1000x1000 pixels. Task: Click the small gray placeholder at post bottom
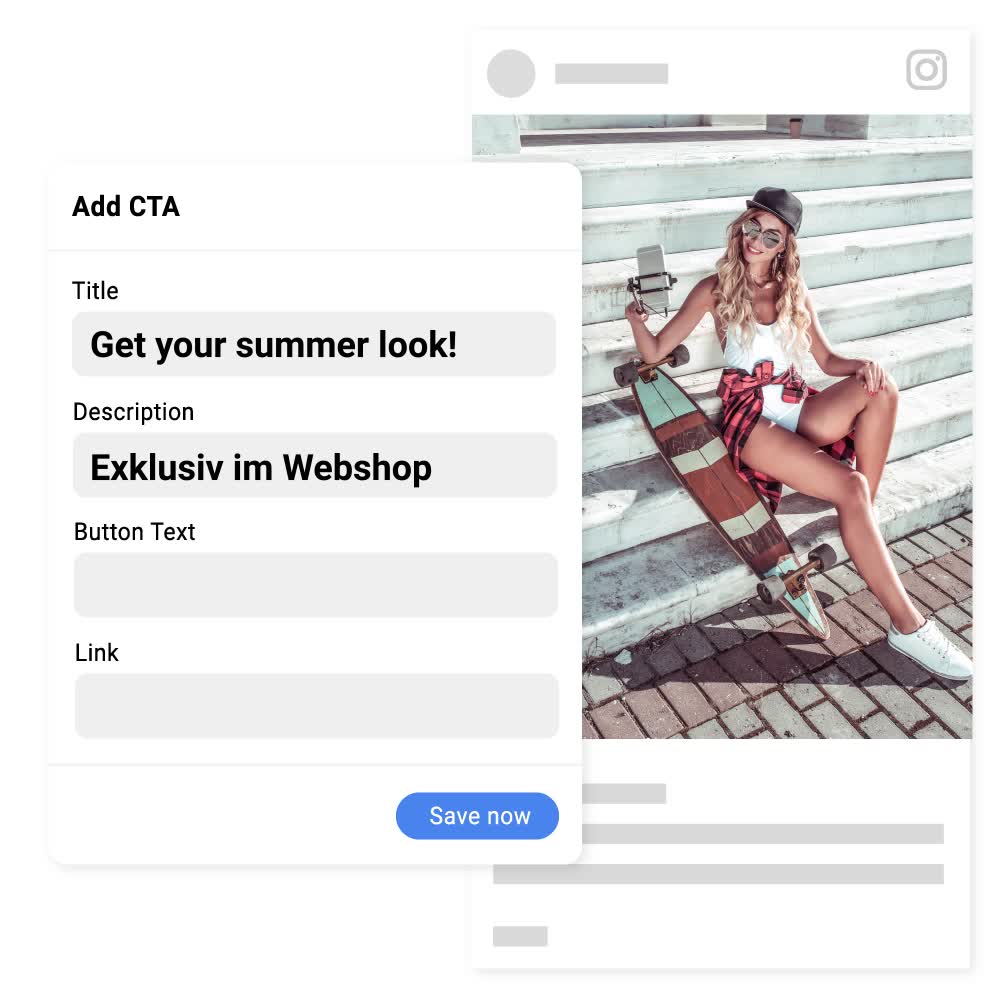pos(520,936)
